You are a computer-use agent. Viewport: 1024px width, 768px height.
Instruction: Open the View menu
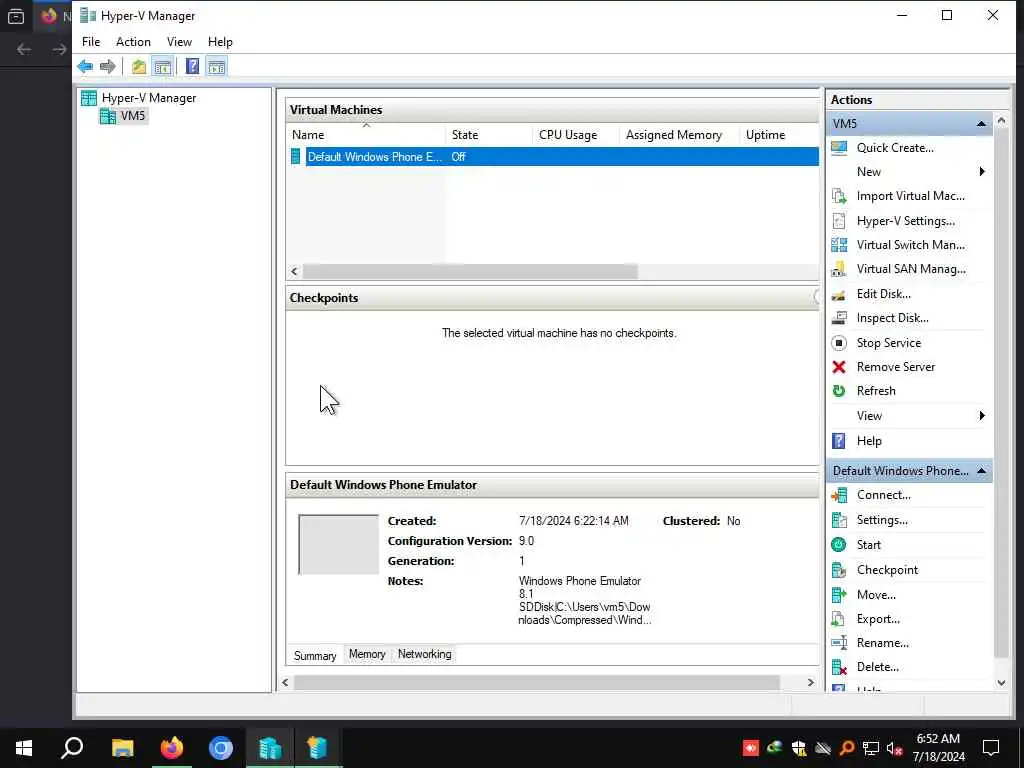pos(179,42)
